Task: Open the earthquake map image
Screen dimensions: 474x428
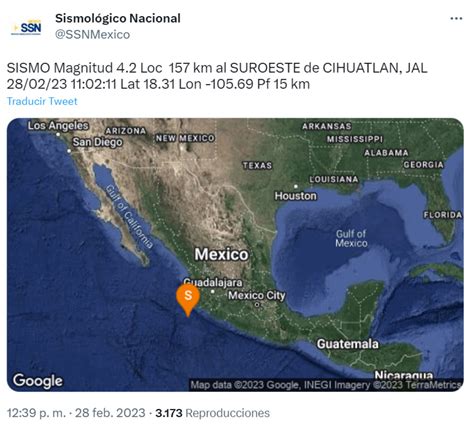Action: tap(235, 255)
